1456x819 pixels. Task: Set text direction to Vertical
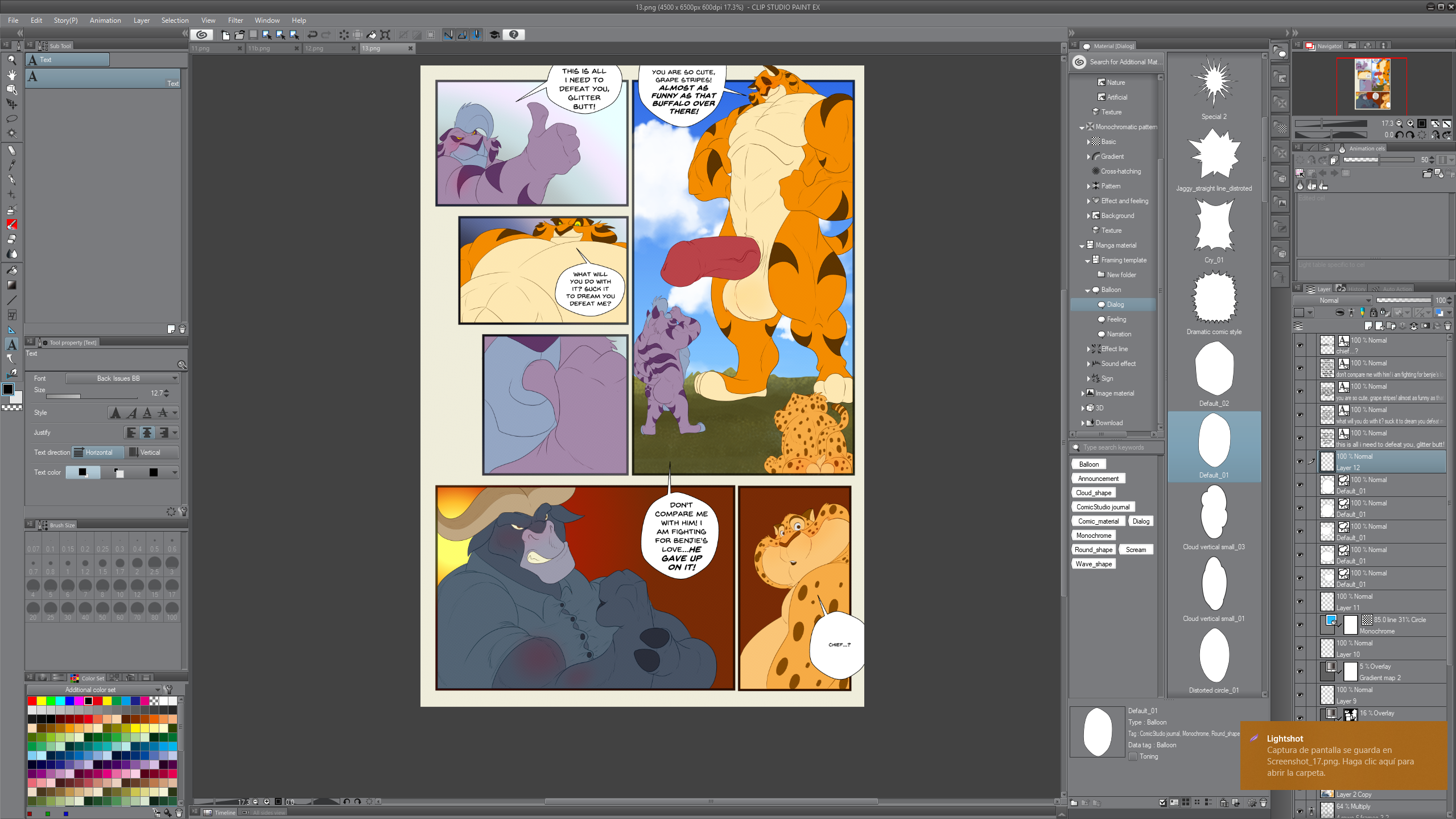coord(150,452)
